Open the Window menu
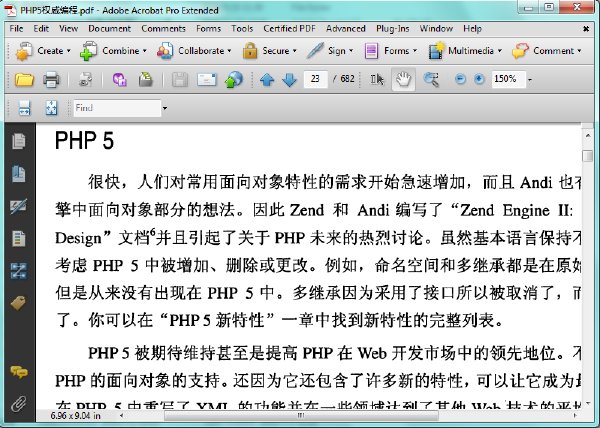Screen dimensions: 600x428 click(x=436, y=29)
